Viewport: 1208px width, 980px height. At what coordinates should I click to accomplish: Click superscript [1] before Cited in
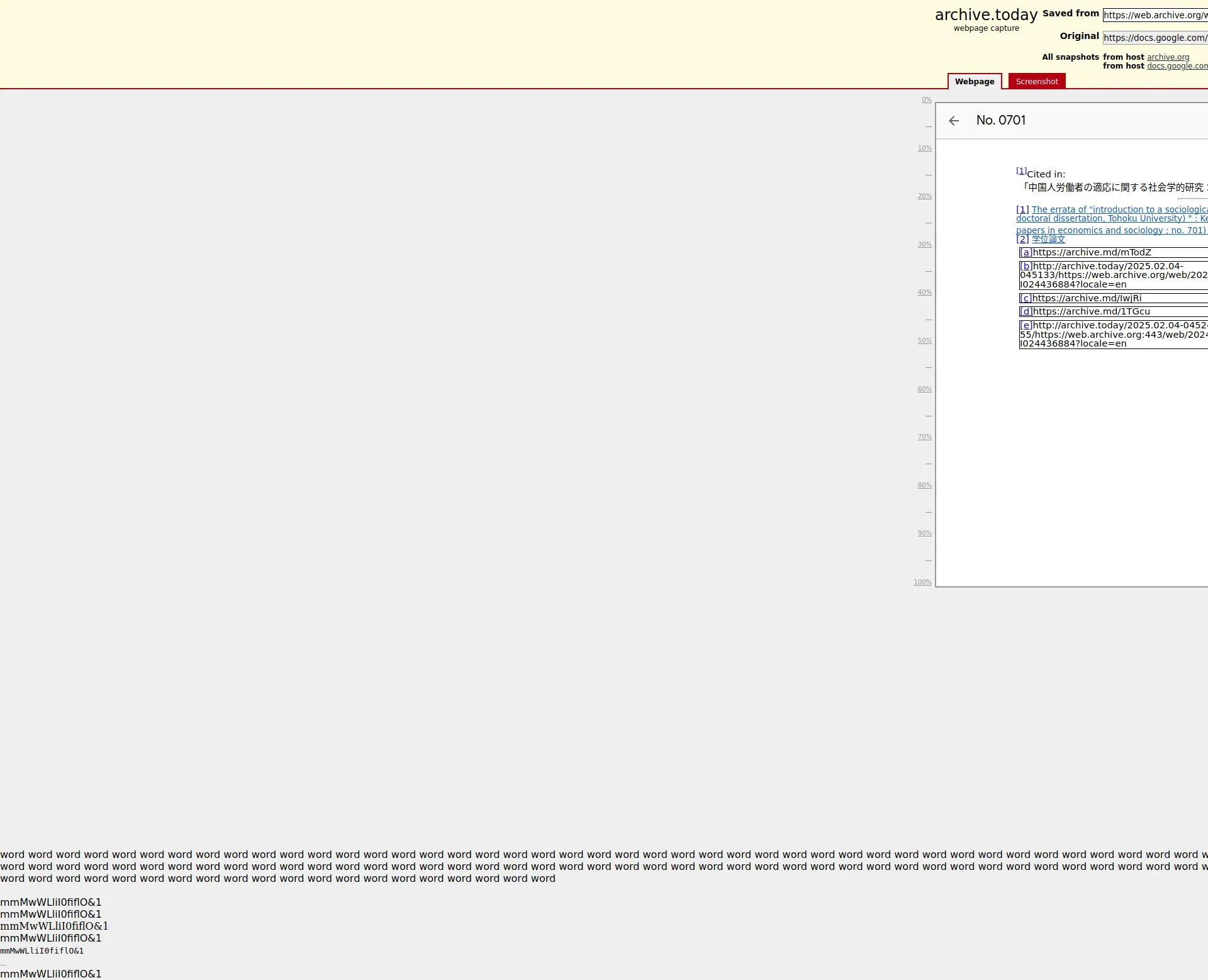(x=1021, y=171)
